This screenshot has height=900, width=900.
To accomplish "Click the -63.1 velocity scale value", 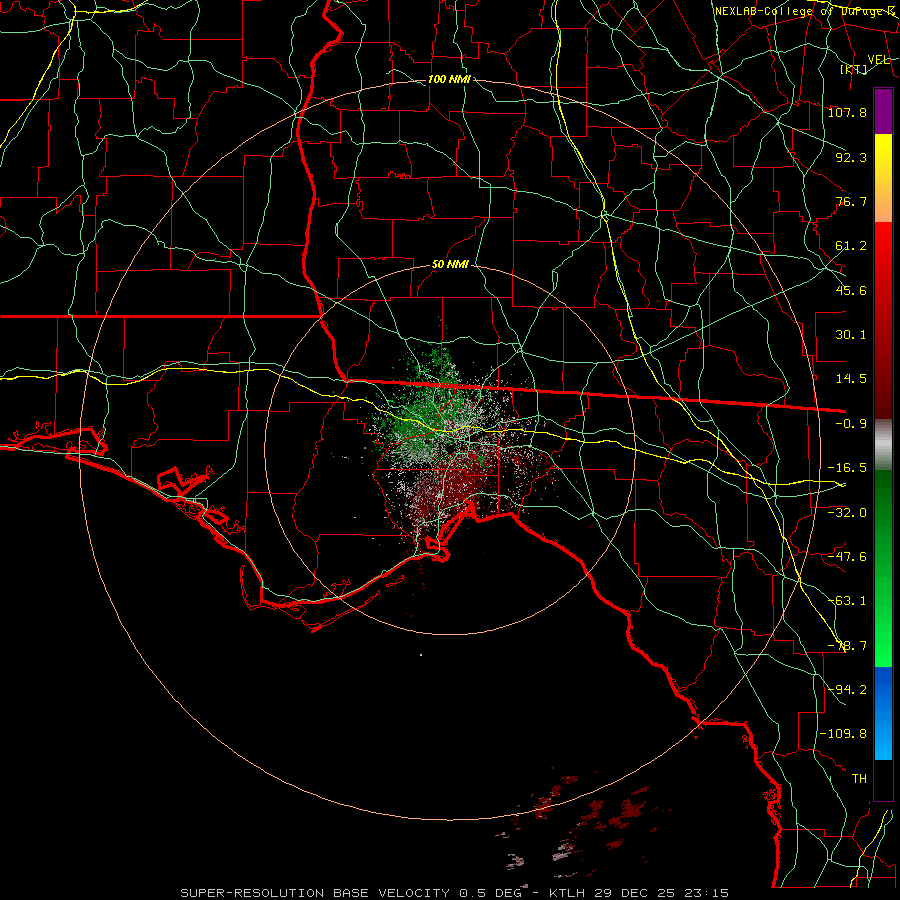I will coord(847,601).
